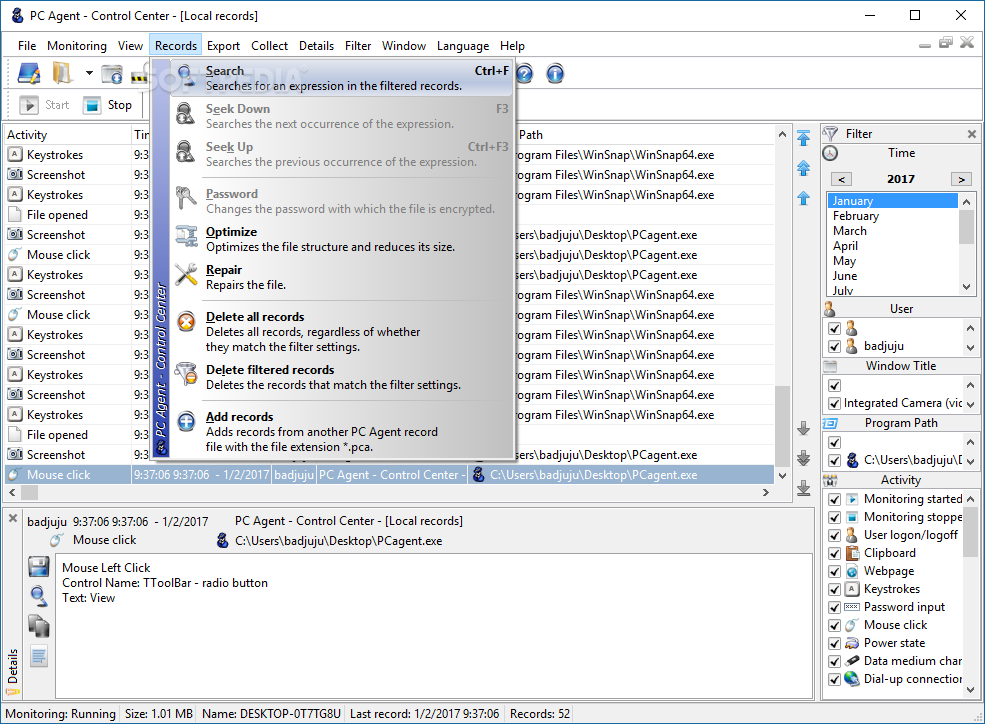Click the Start monitoring button

45,105
